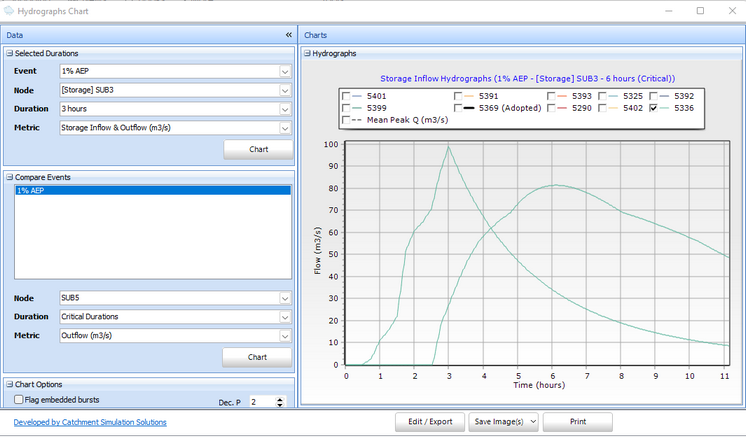The height and width of the screenshot is (437, 746).
Task: Enable the Flag embedded bursts checkbox
Action: point(19,399)
